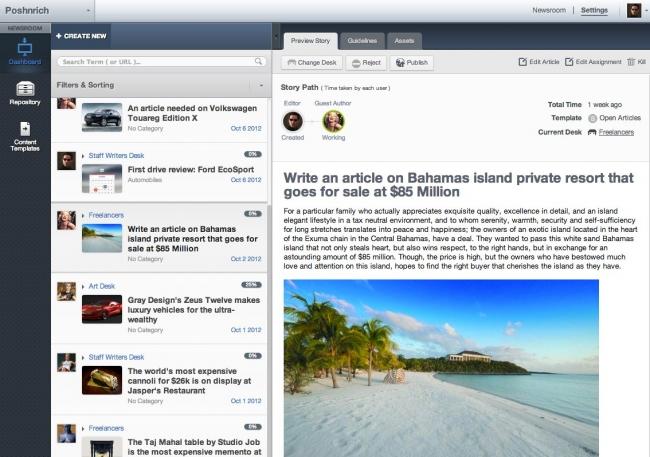
Task: Switch to the Preview Story tab
Action: [310, 41]
